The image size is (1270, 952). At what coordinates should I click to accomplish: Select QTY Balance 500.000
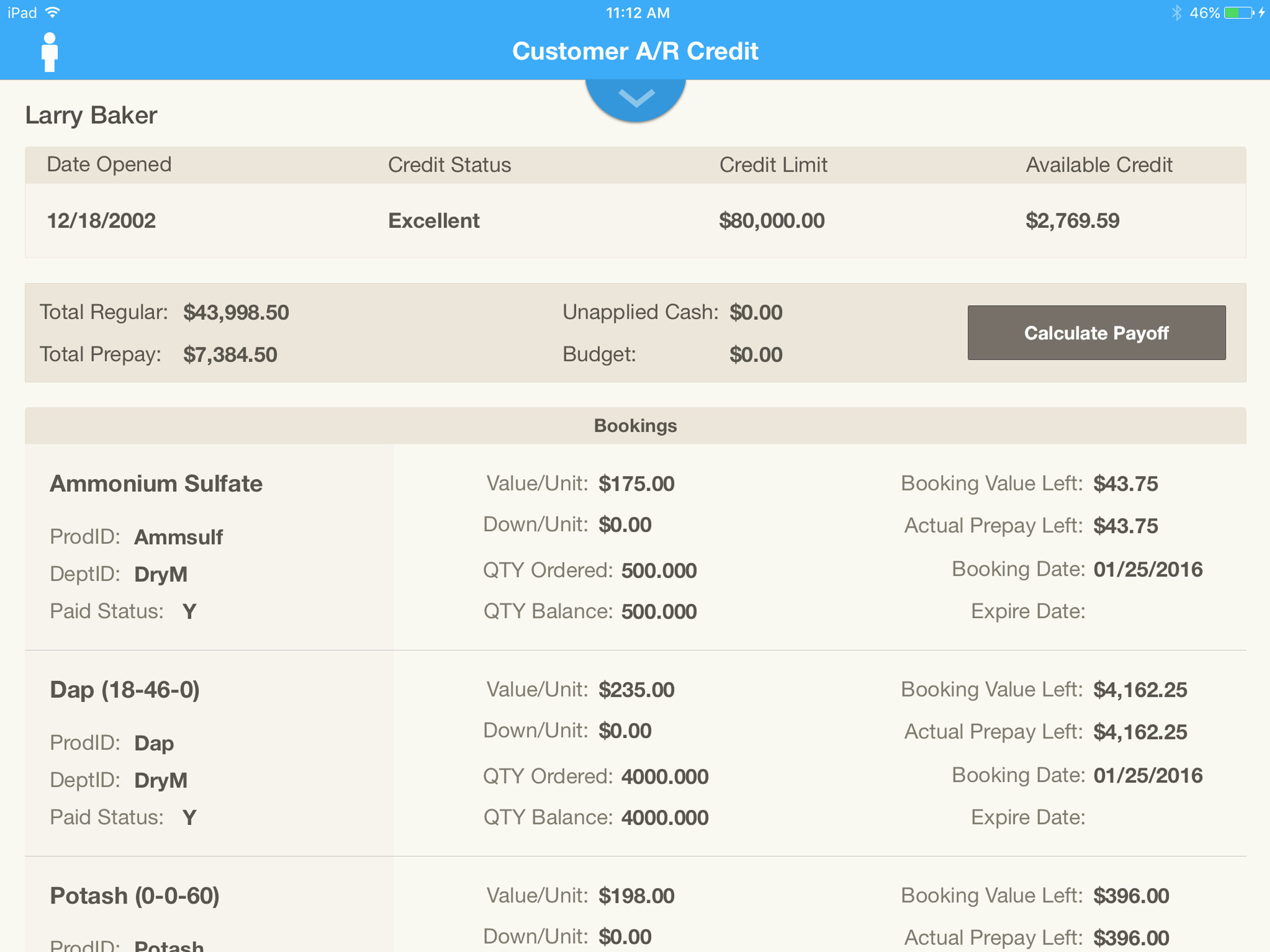pyautogui.click(x=659, y=612)
